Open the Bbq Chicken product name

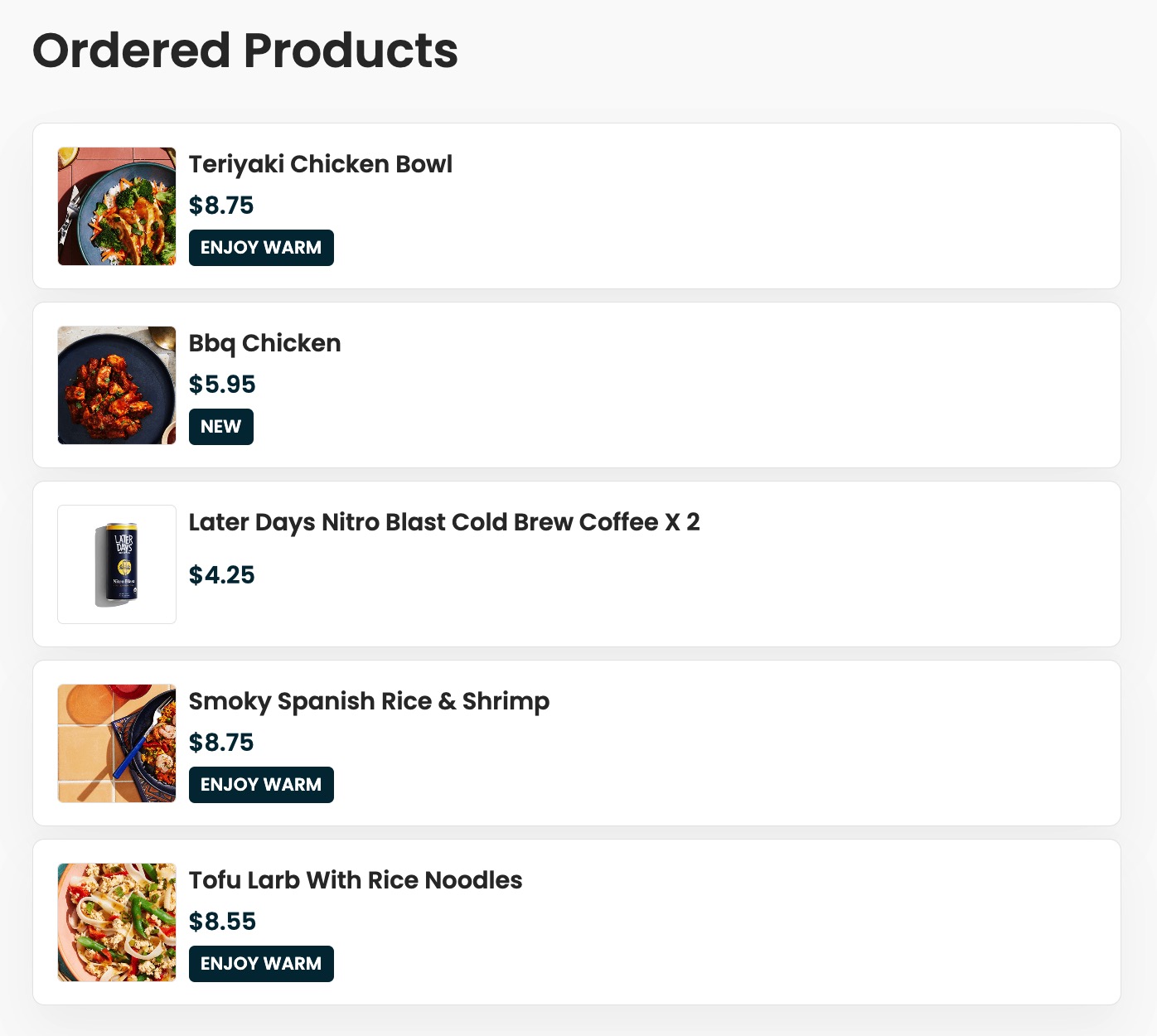pos(264,343)
